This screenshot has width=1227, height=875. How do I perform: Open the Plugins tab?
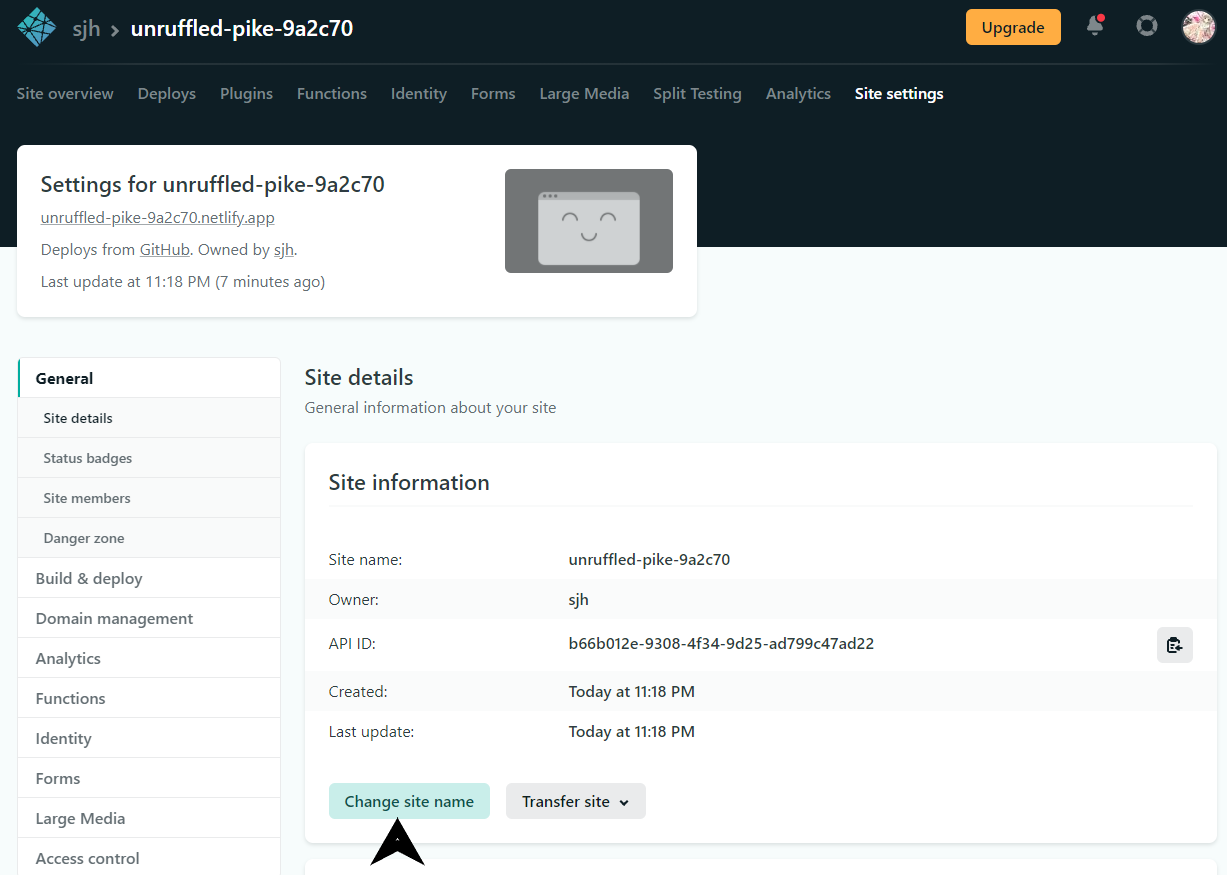[x=246, y=93]
